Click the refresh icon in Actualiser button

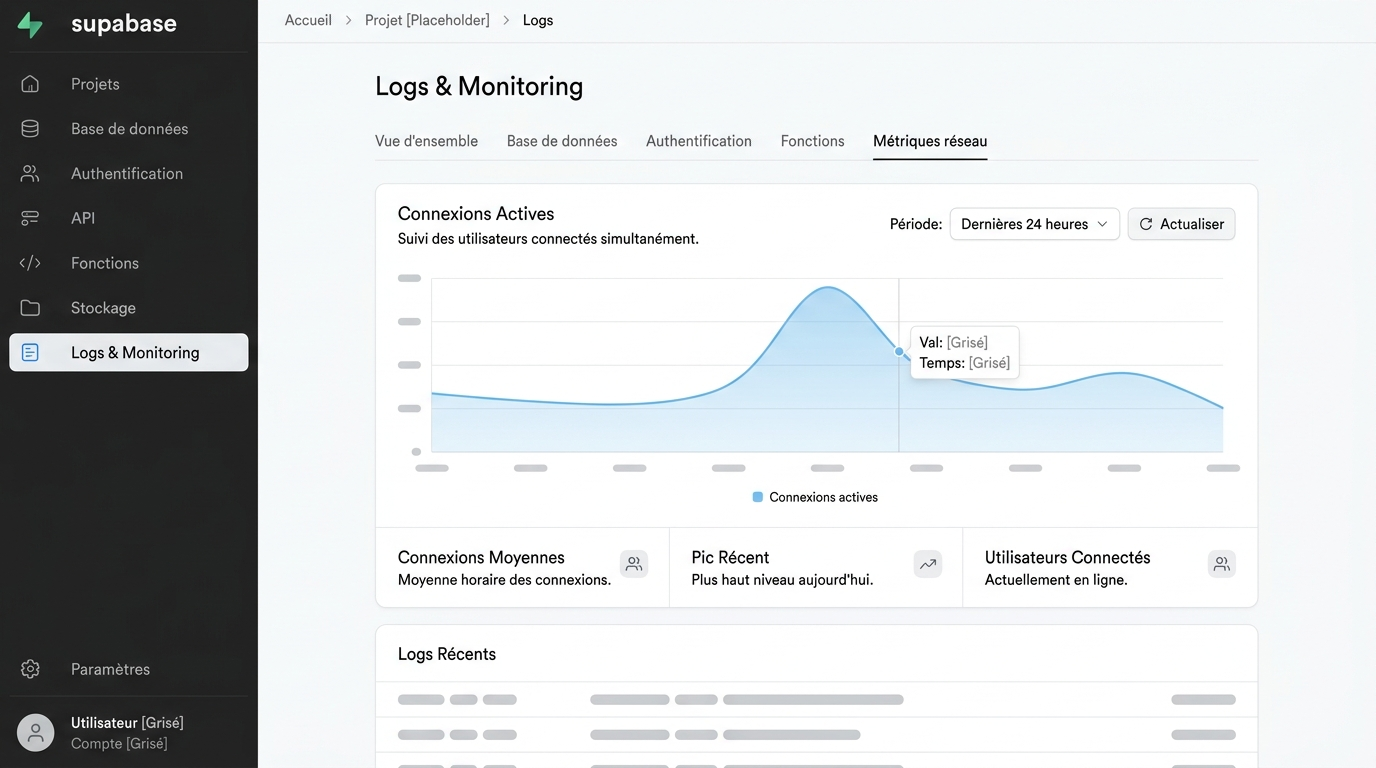point(1146,224)
